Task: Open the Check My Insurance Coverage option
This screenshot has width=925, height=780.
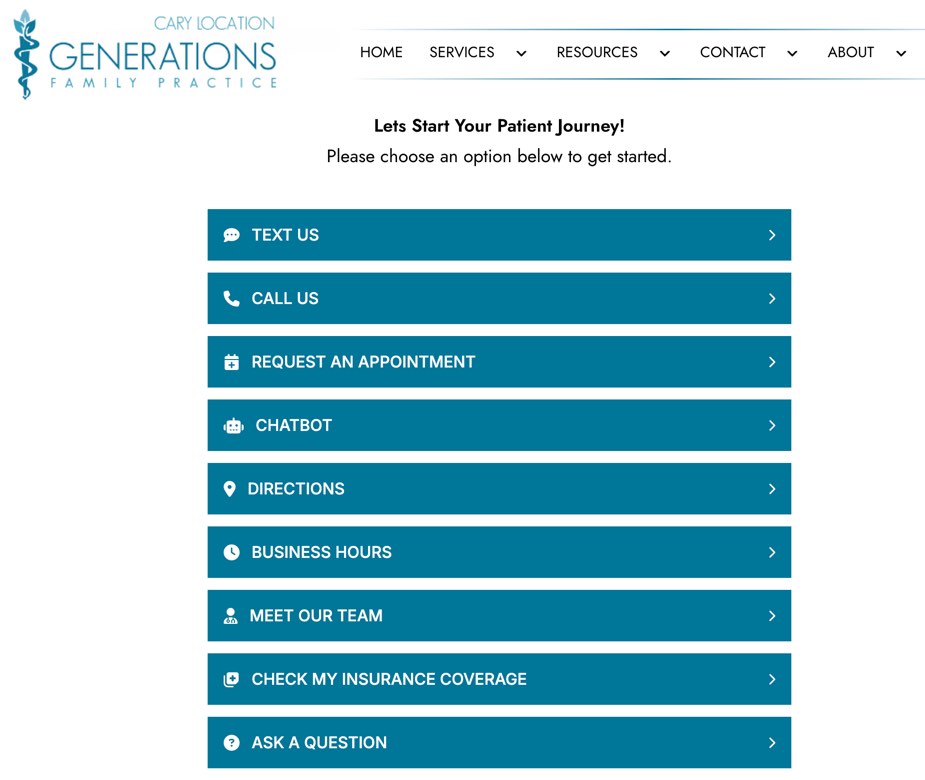Action: coord(389,679)
